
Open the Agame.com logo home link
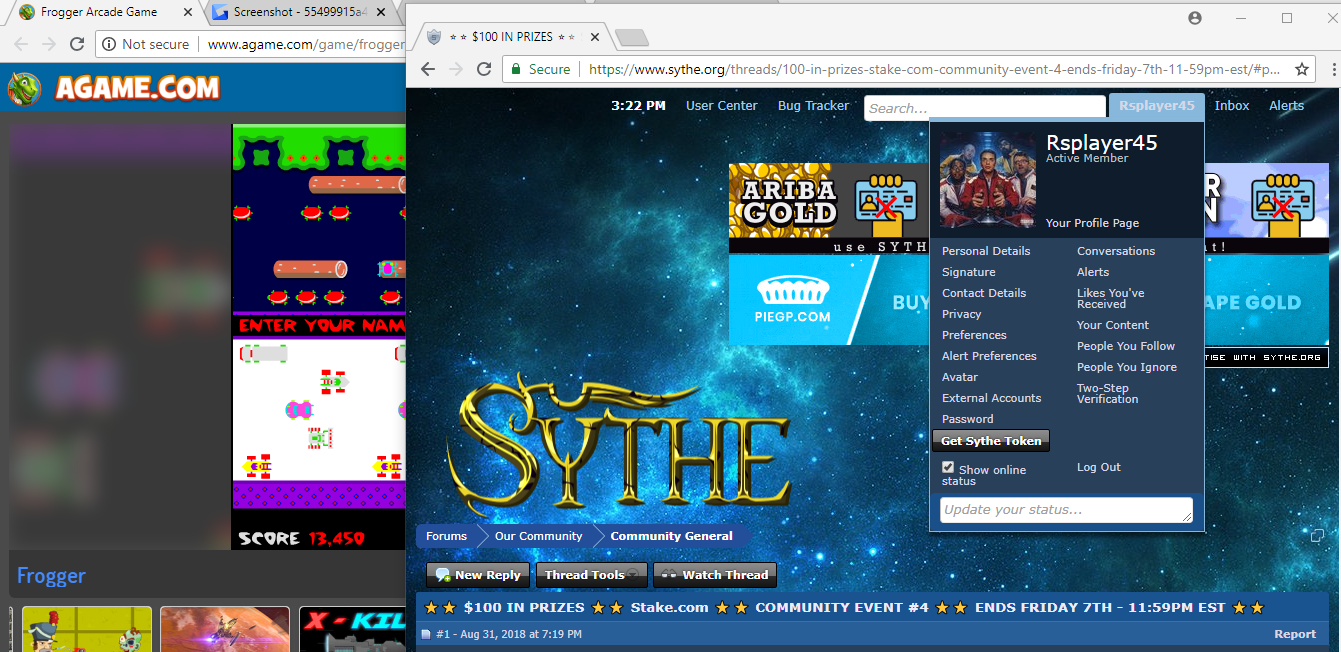[114, 88]
